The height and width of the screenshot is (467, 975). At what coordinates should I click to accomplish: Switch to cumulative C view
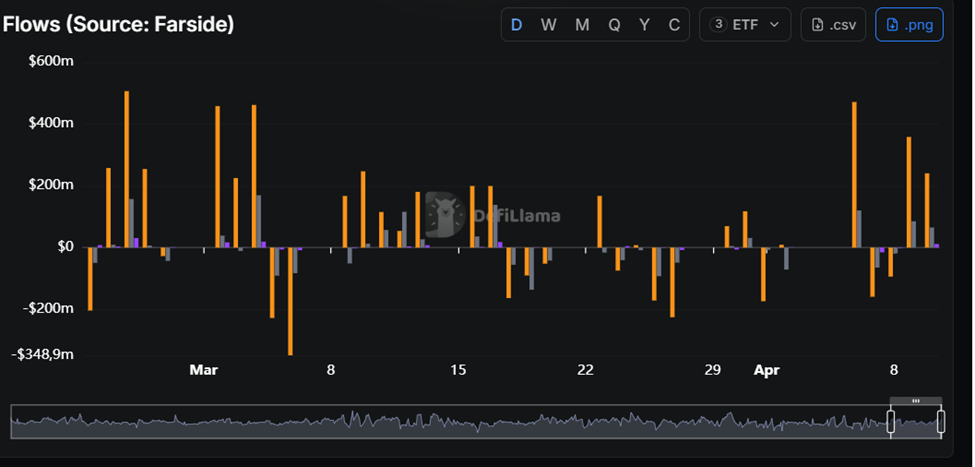click(674, 25)
